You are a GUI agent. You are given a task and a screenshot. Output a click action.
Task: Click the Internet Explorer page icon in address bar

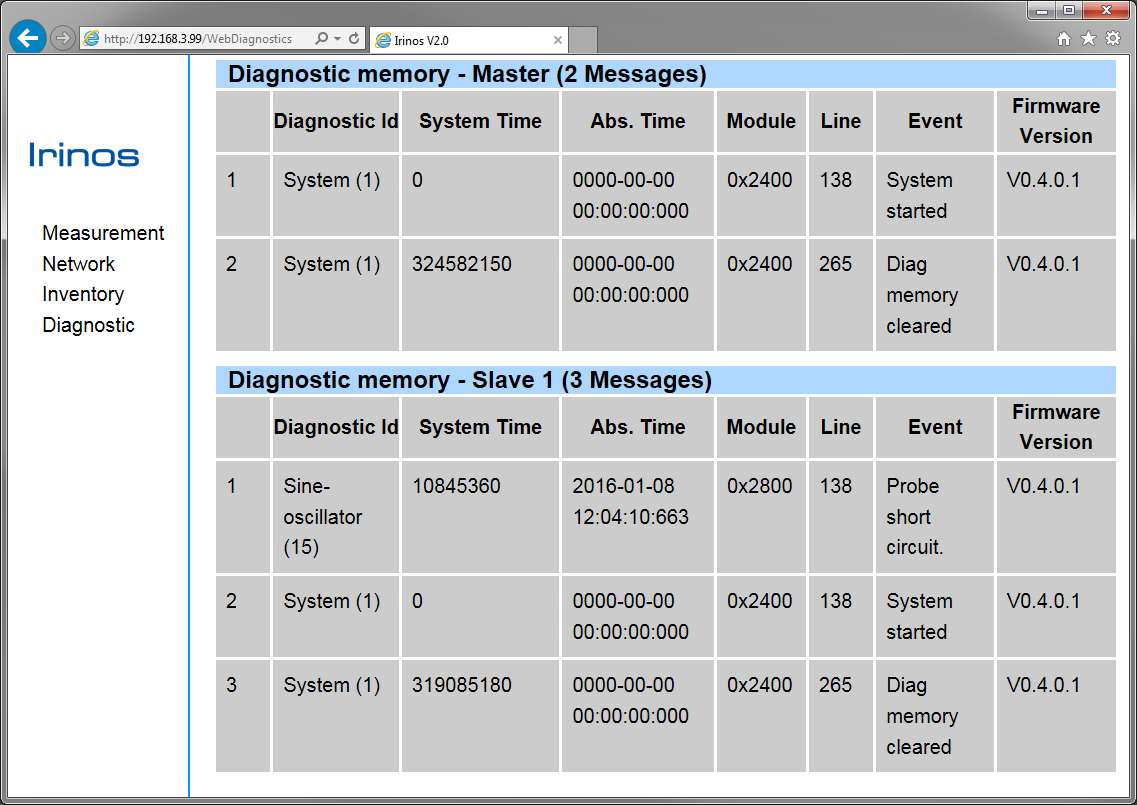91,38
